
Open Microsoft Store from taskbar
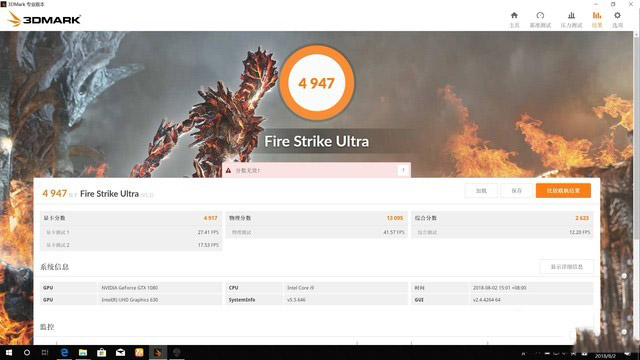pyautogui.click(x=102, y=352)
